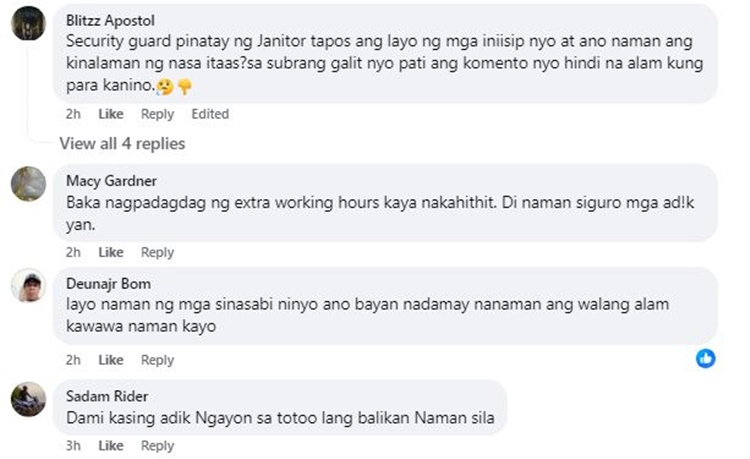Expand View all 4 replies
The width and height of the screenshot is (750, 459).
click(122, 143)
